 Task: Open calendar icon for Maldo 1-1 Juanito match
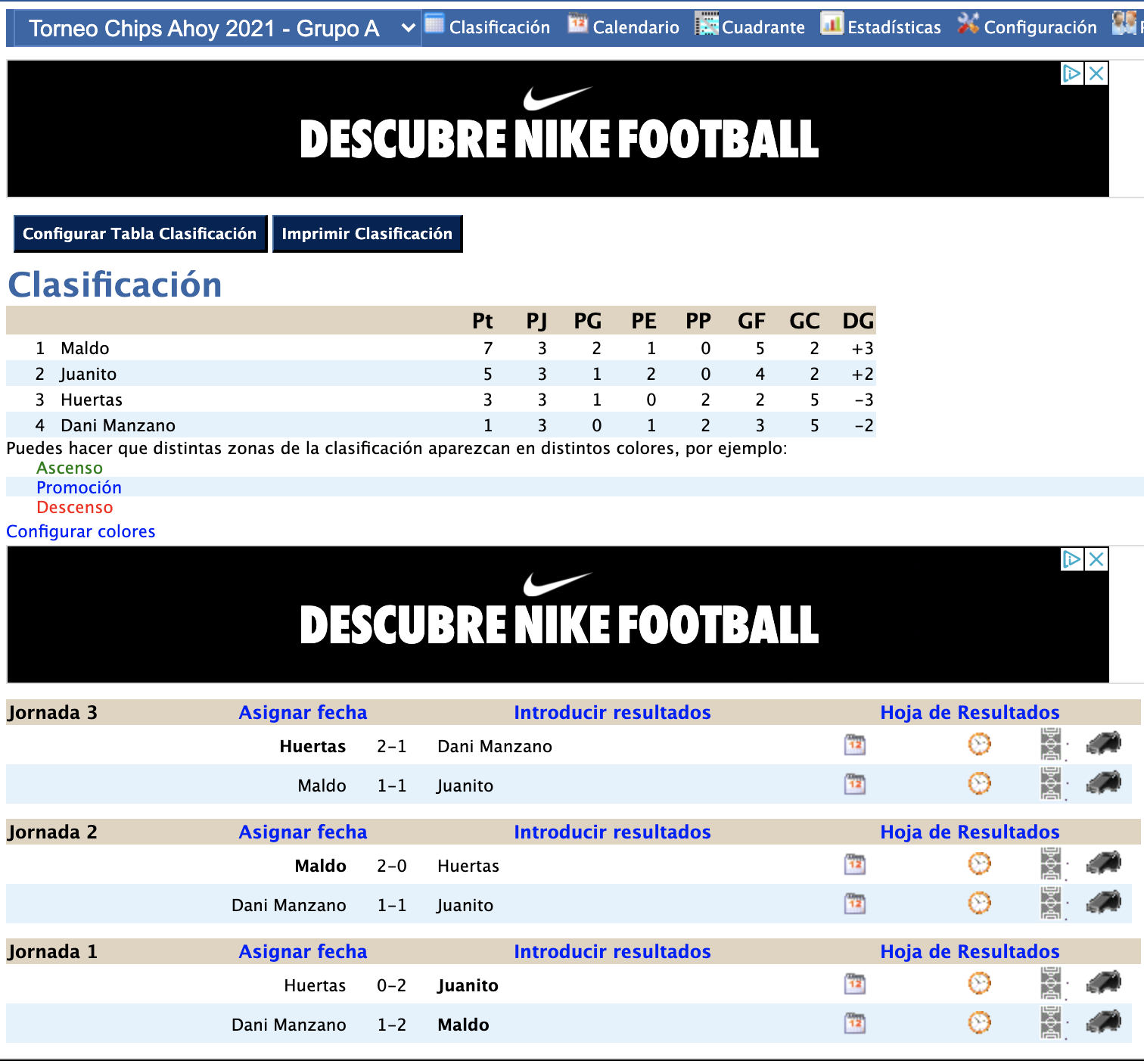(855, 785)
